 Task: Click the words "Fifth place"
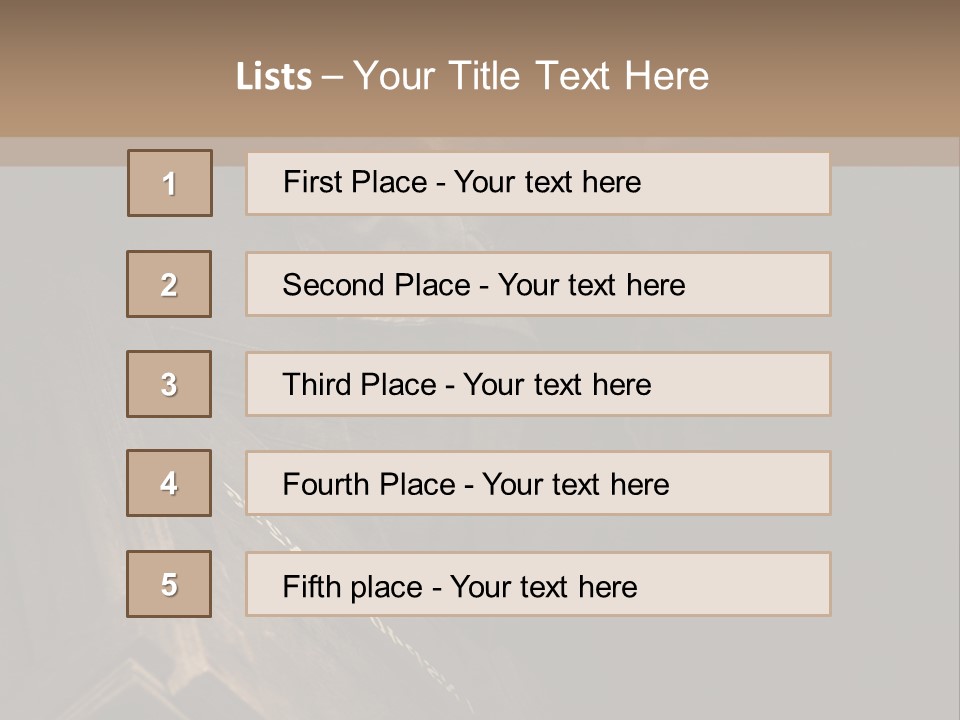[x=352, y=586]
